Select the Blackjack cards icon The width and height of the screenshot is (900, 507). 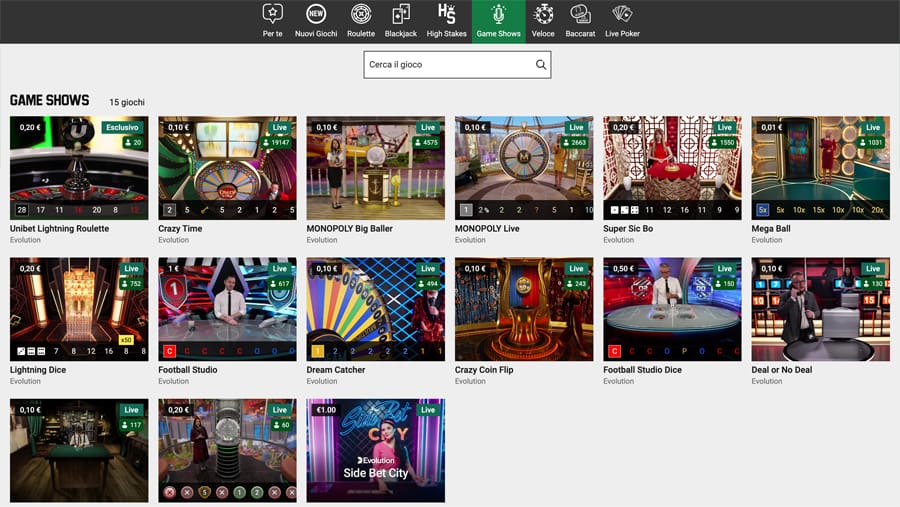point(401,14)
